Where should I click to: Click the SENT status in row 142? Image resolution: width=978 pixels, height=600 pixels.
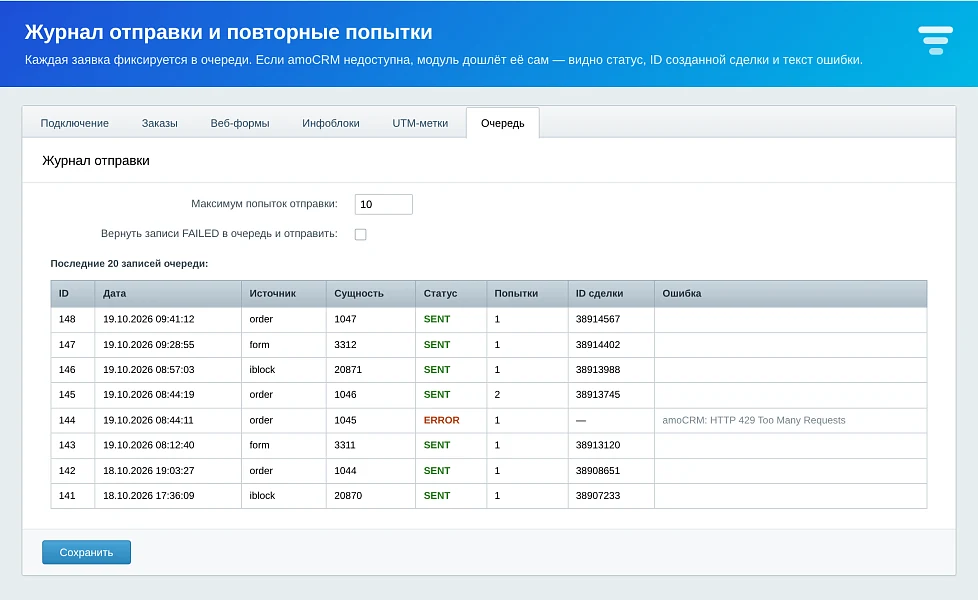coord(437,471)
